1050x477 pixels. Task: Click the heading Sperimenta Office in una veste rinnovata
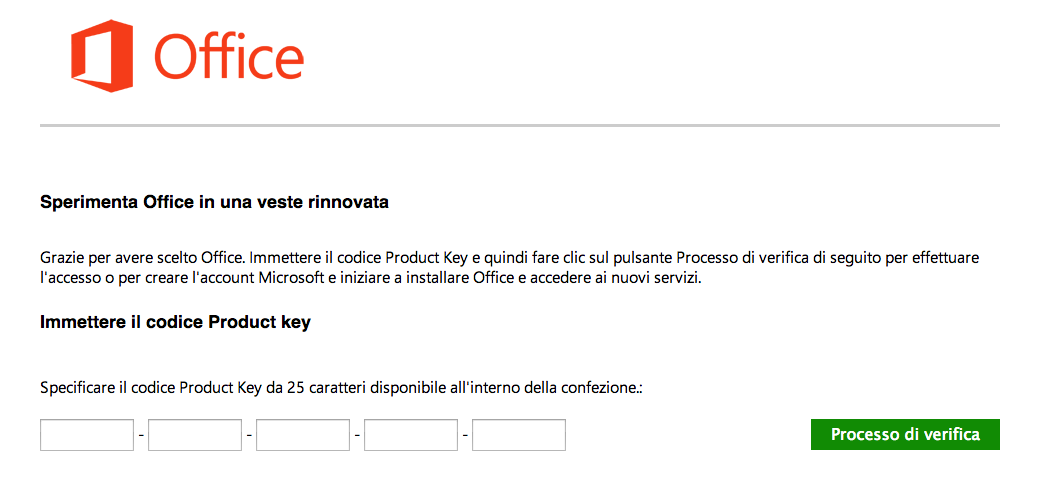tap(214, 202)
